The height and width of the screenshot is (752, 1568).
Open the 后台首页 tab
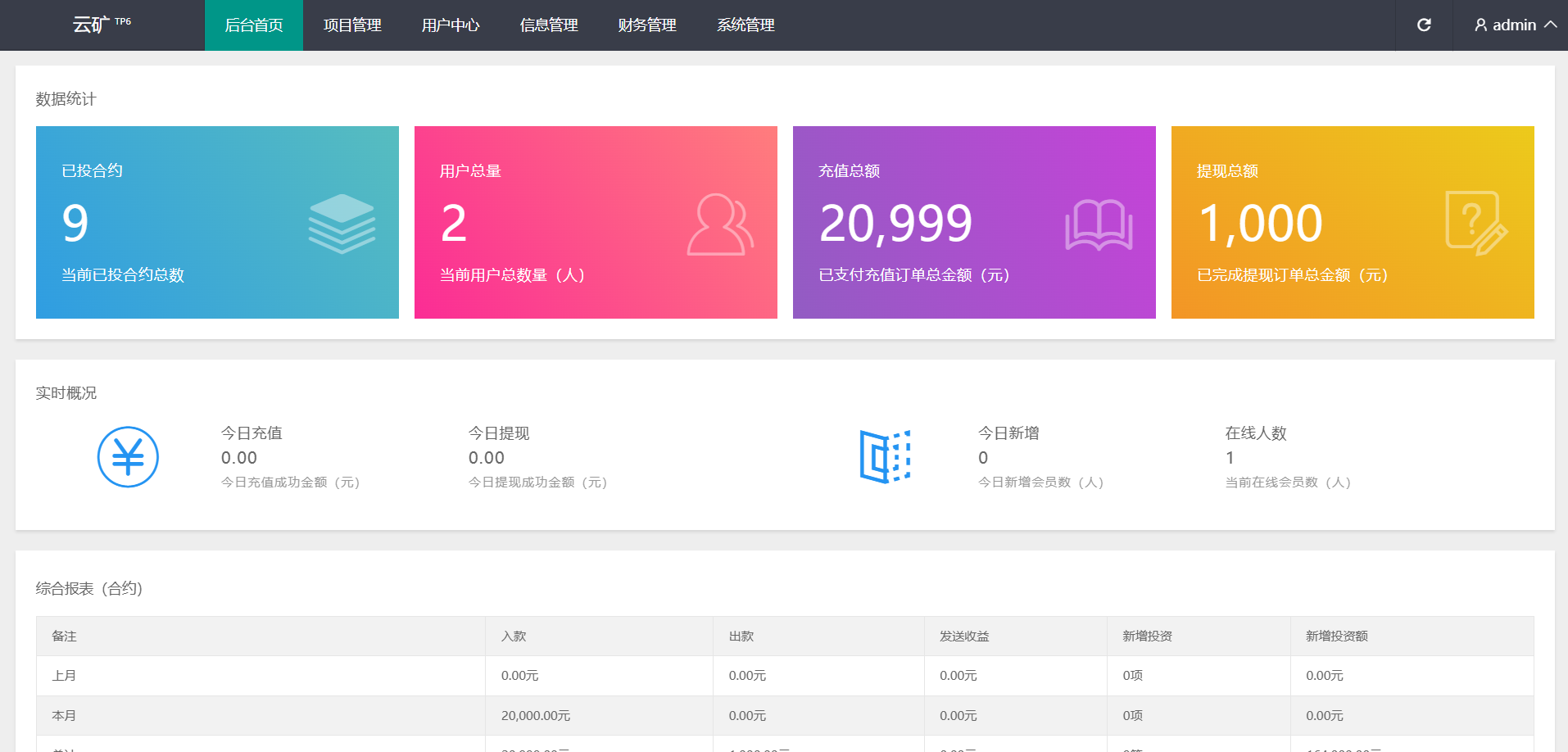click(254, 25)
